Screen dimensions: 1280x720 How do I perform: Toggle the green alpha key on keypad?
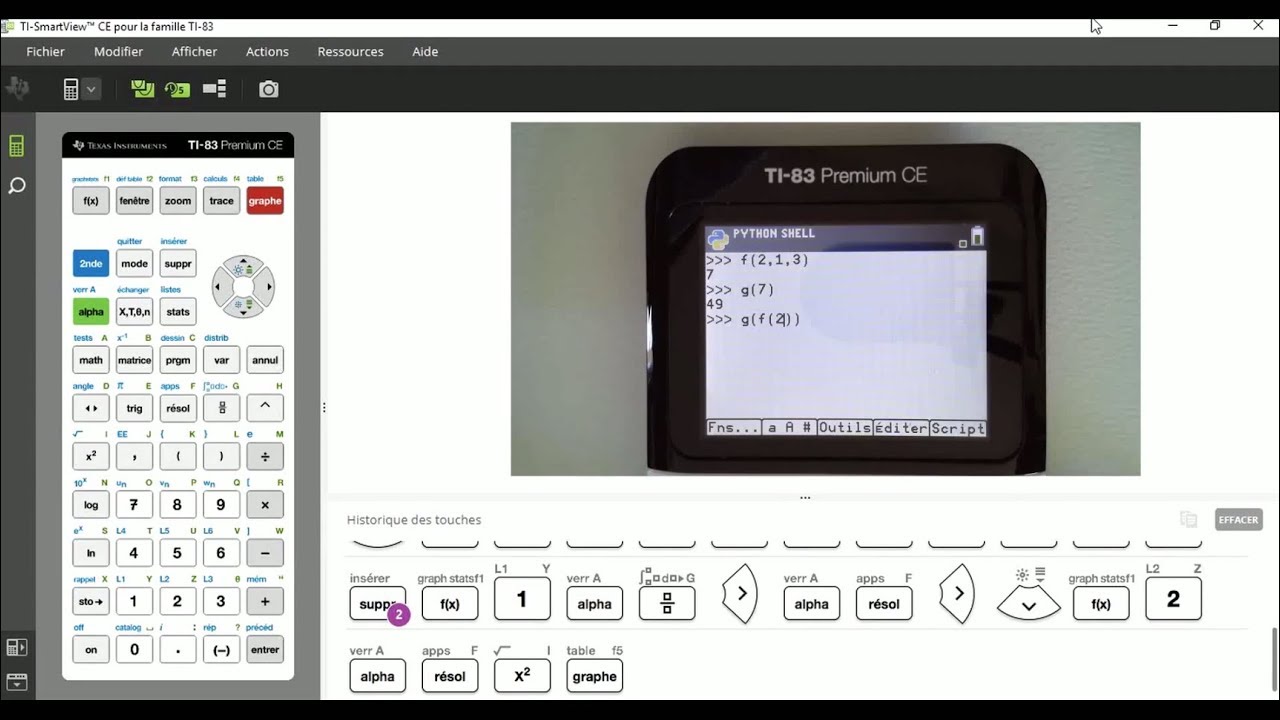(x=90, y=312)
